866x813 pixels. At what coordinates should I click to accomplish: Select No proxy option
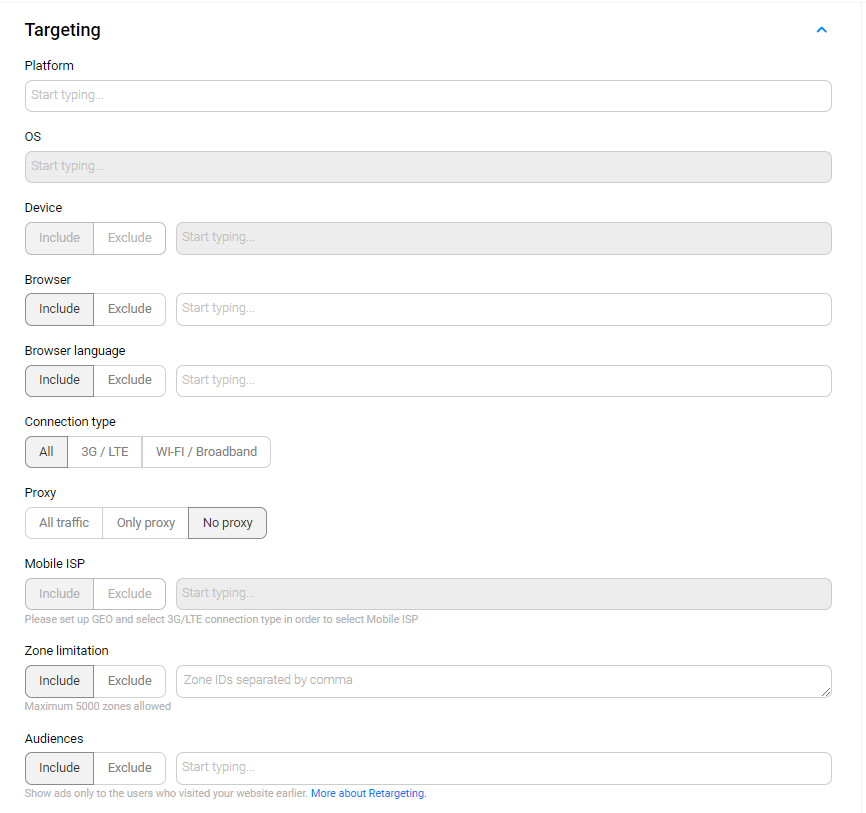(227, 523)
